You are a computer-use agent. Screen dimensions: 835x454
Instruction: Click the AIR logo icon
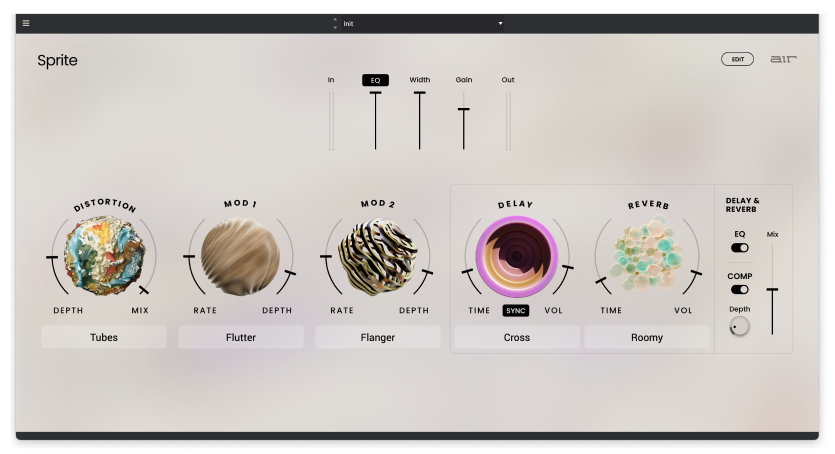(x=783, y=59)
